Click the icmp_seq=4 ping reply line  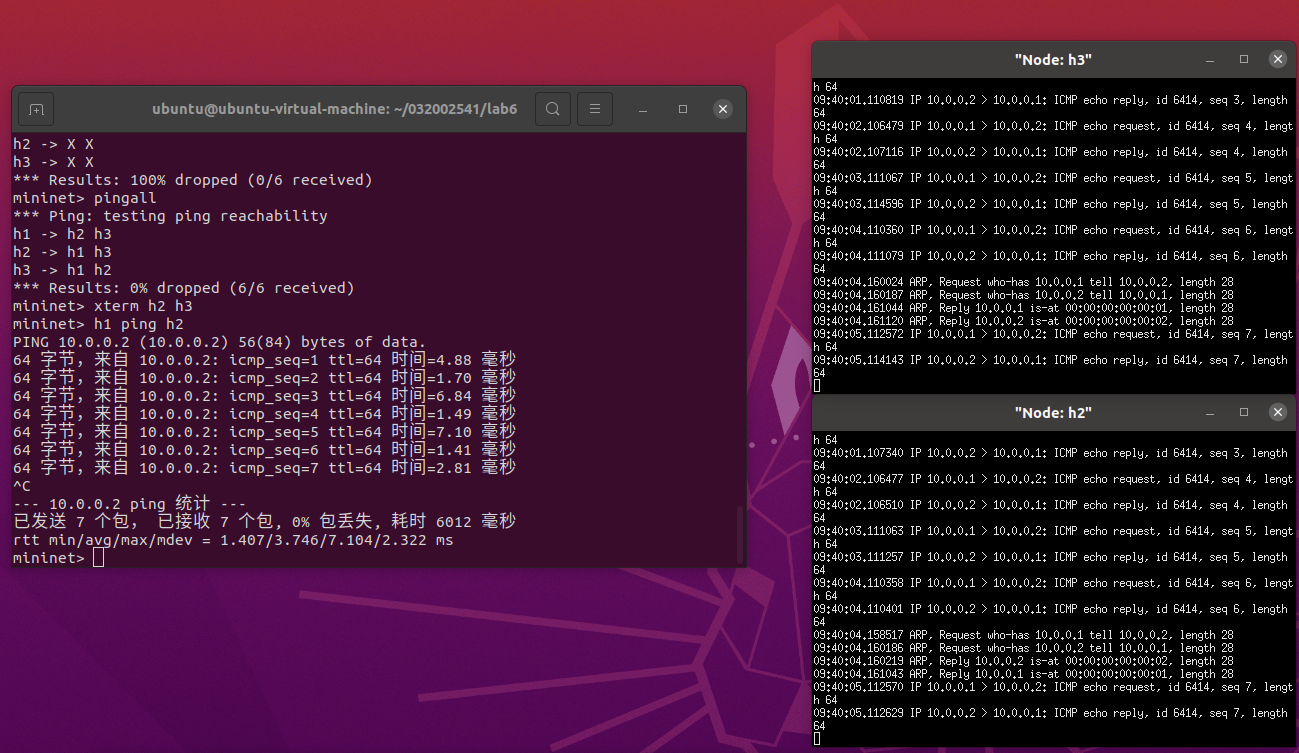coord(265,414)
